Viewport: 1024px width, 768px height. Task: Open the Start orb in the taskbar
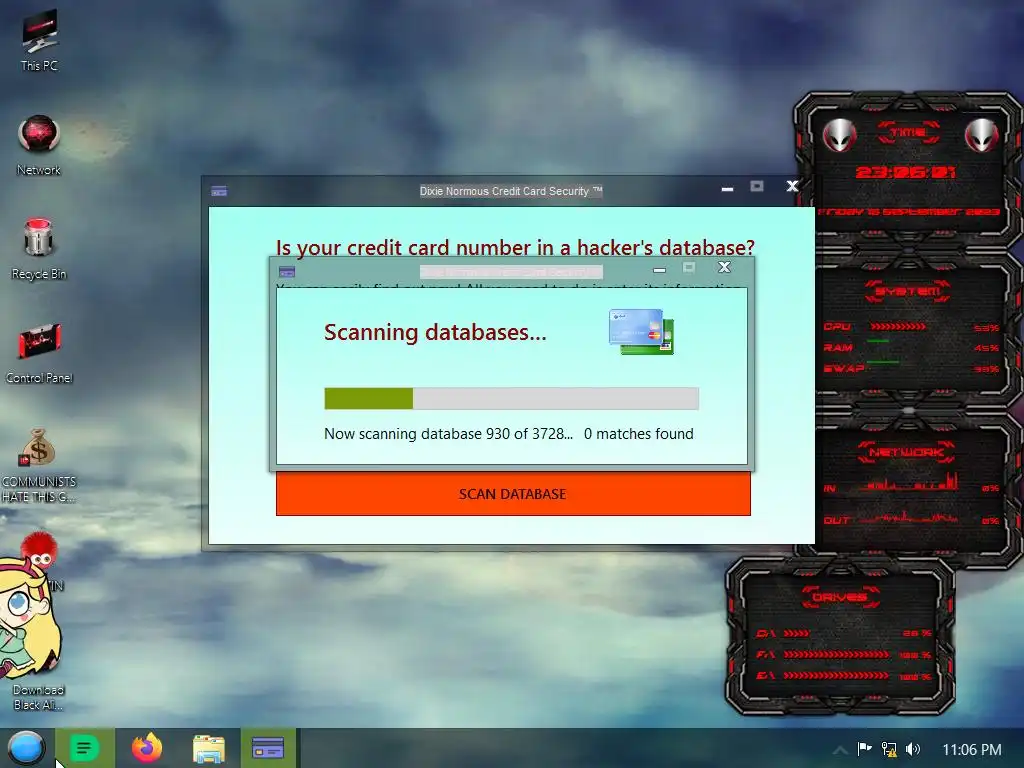click(26, 748)
